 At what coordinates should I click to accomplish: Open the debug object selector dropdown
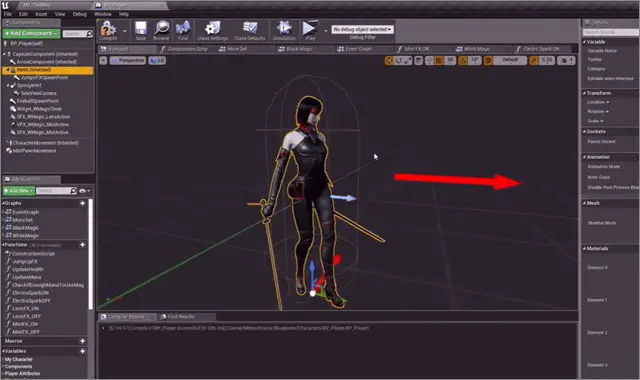click(362, 29)
